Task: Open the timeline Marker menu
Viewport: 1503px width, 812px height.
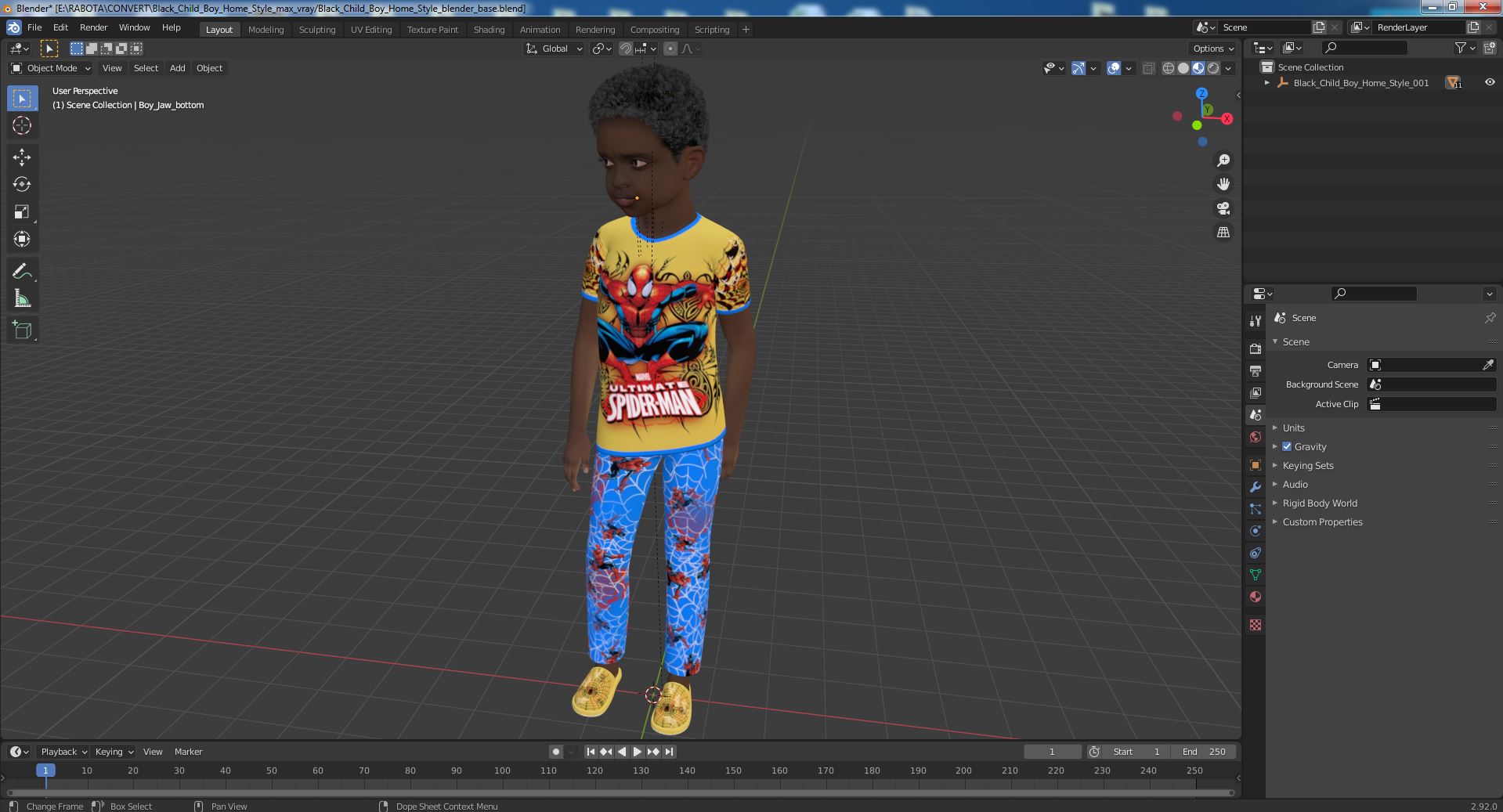Action: point(188,752)
